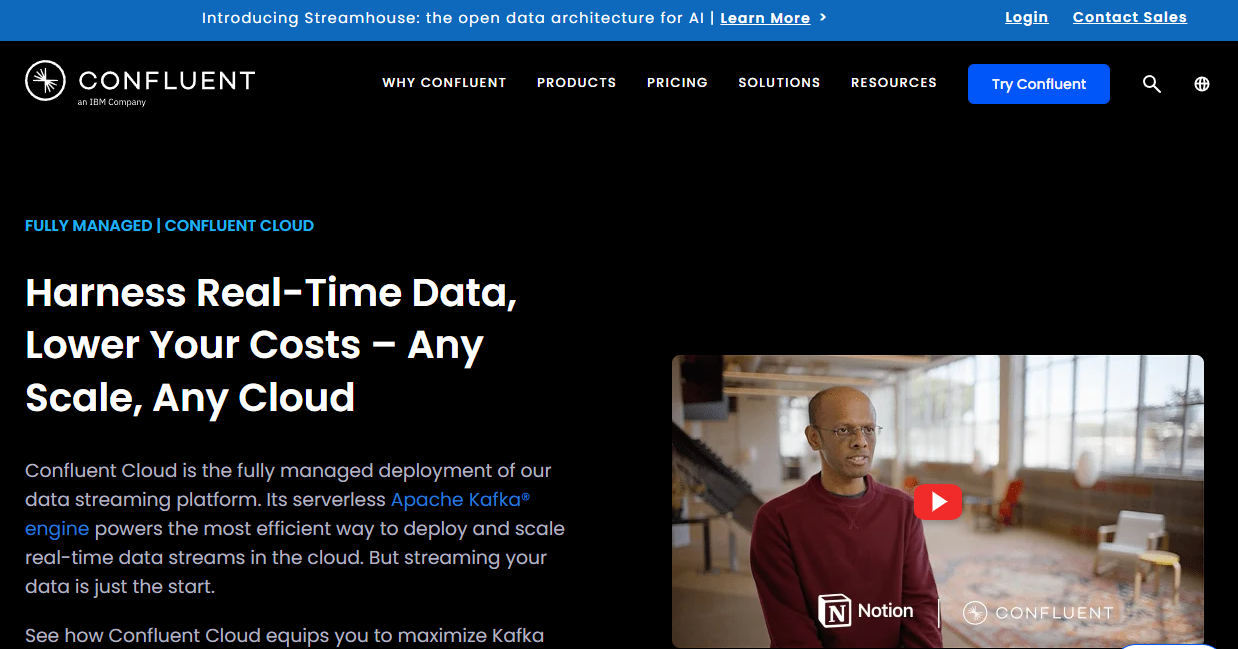Screen dimensions: 1238x649
Task: Click the Harness Real-Time Data headline
Action: coord(271,345)
